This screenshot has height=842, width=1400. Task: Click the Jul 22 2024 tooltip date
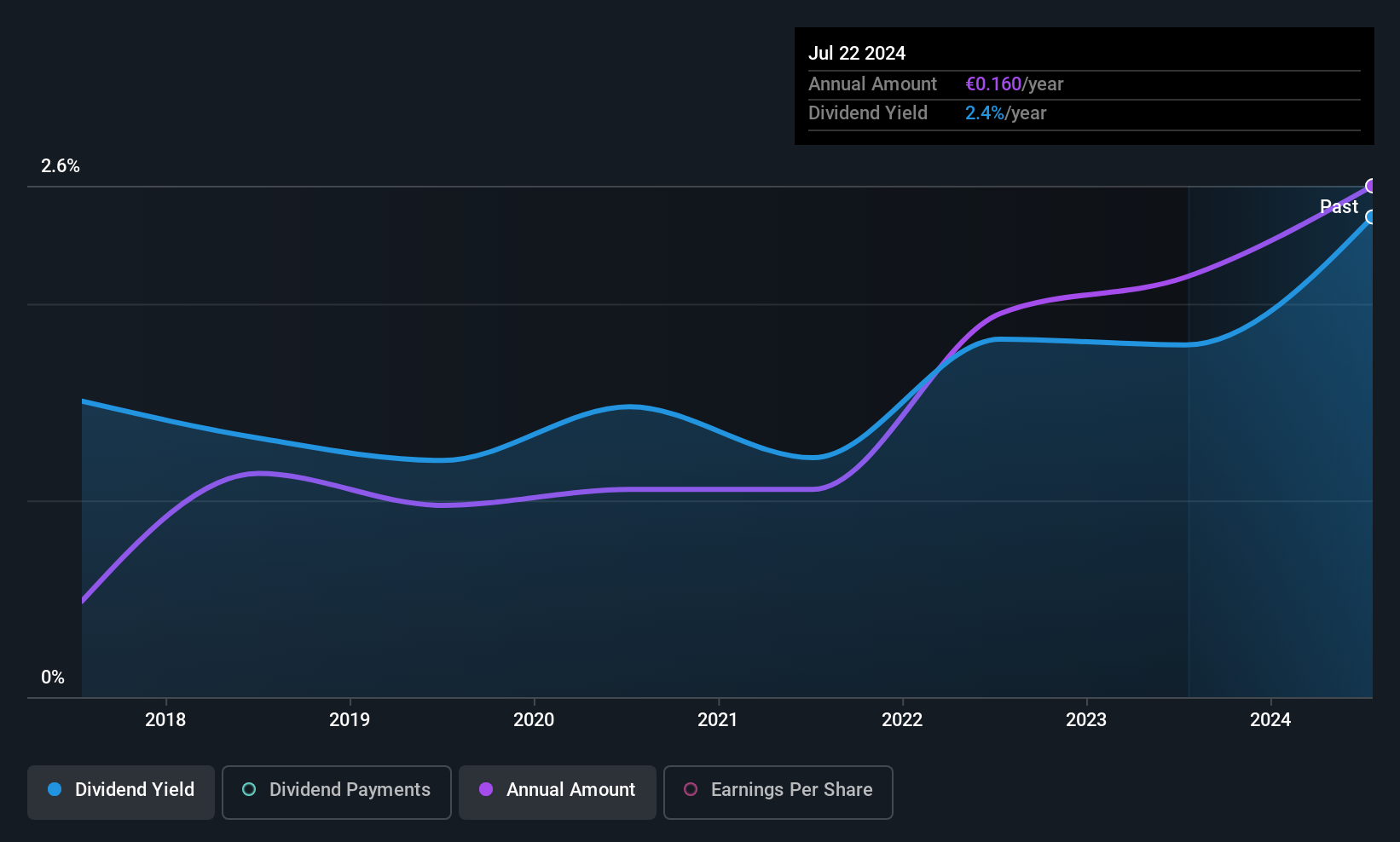coord(857,53)
